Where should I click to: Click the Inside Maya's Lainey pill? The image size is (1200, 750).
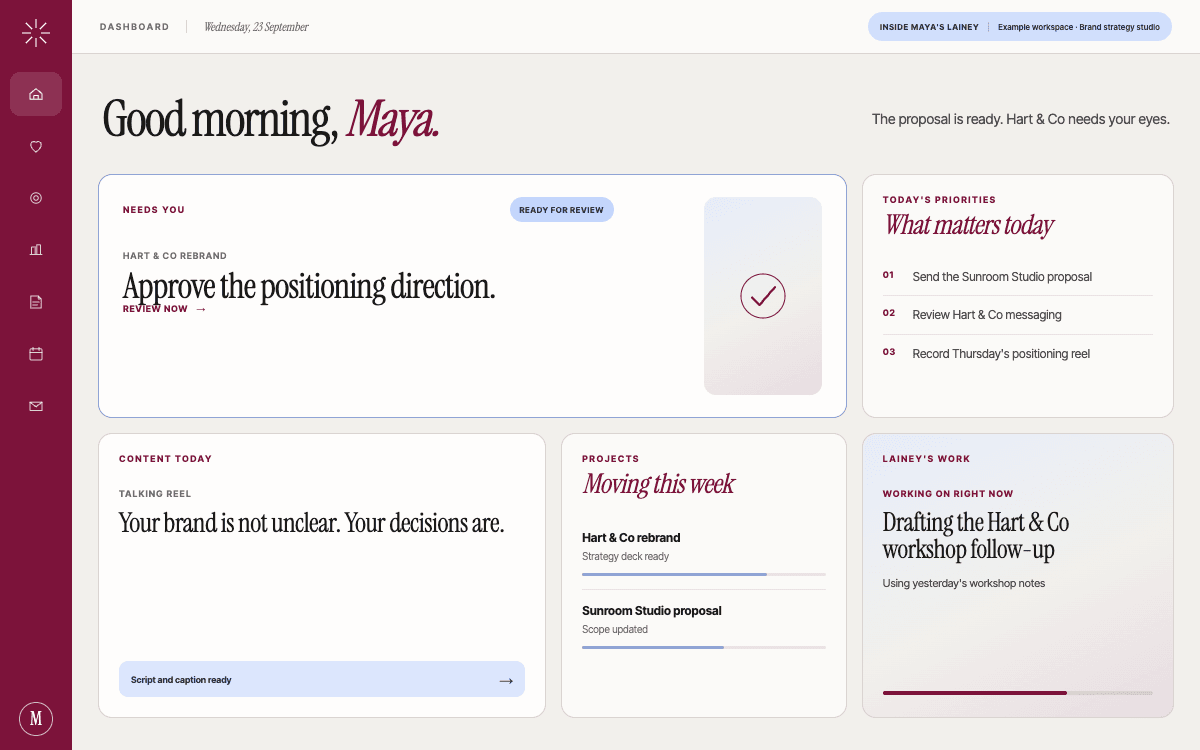(x=1020, y=27)
